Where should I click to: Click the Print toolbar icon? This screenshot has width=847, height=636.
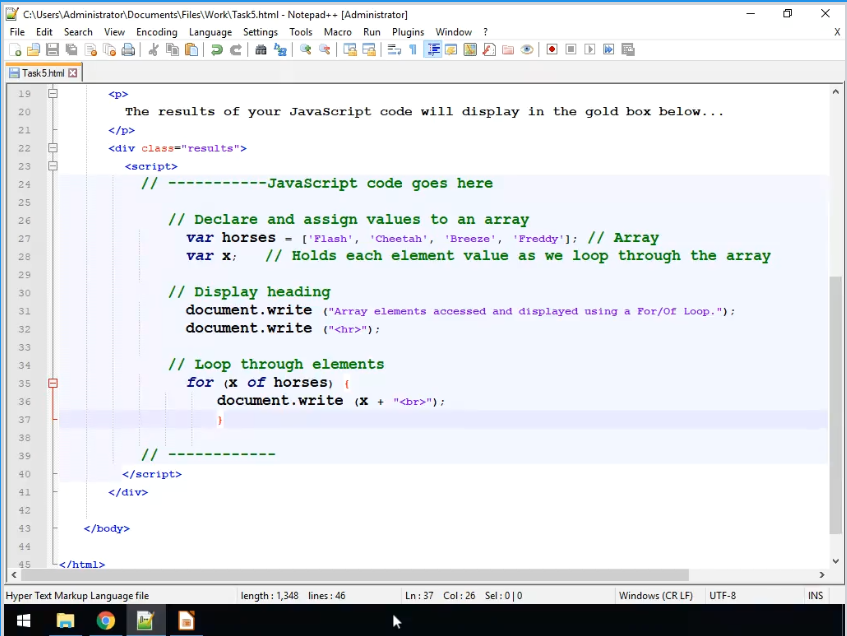click(128, 50)
